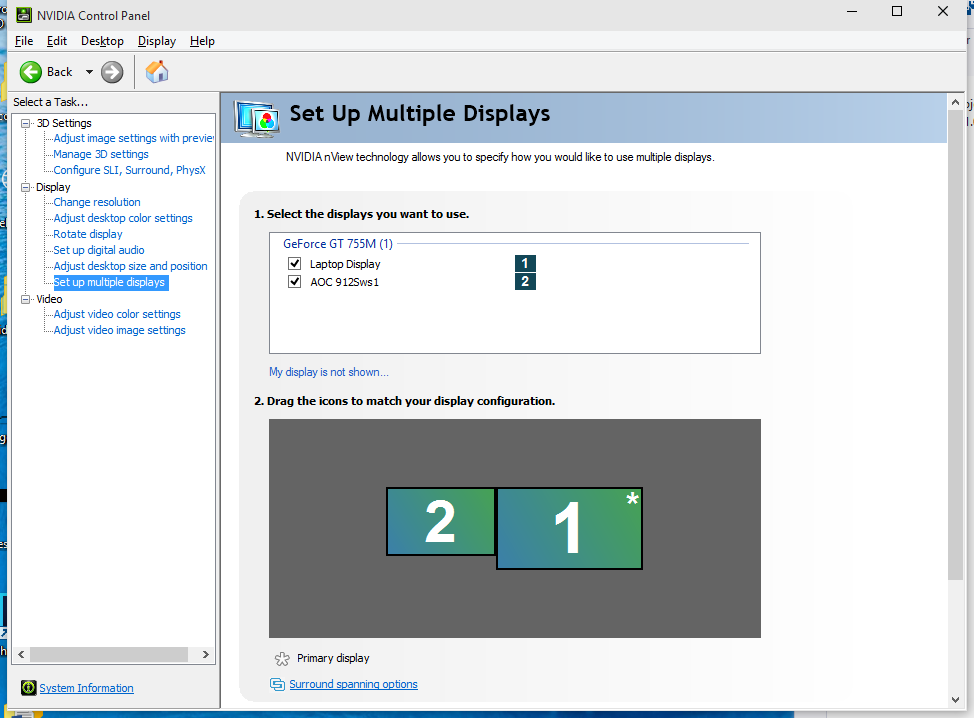Open Change resolution task

coord(97,202)
